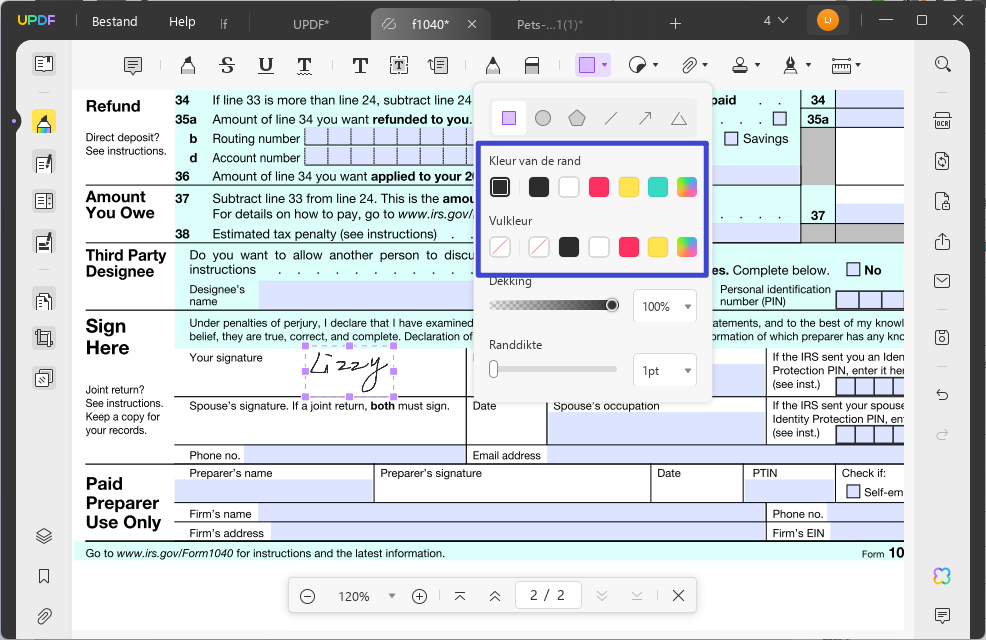This screenshot has height=640, width=986.
Task: Tick the Savings checkbox
Action: [x=731, y=138]
